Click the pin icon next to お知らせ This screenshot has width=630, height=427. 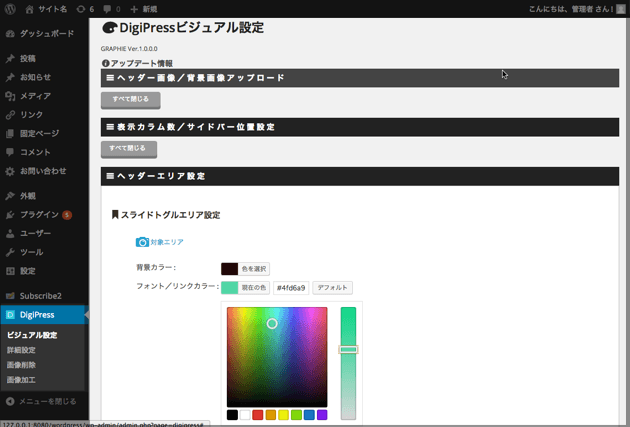point(10,77)
